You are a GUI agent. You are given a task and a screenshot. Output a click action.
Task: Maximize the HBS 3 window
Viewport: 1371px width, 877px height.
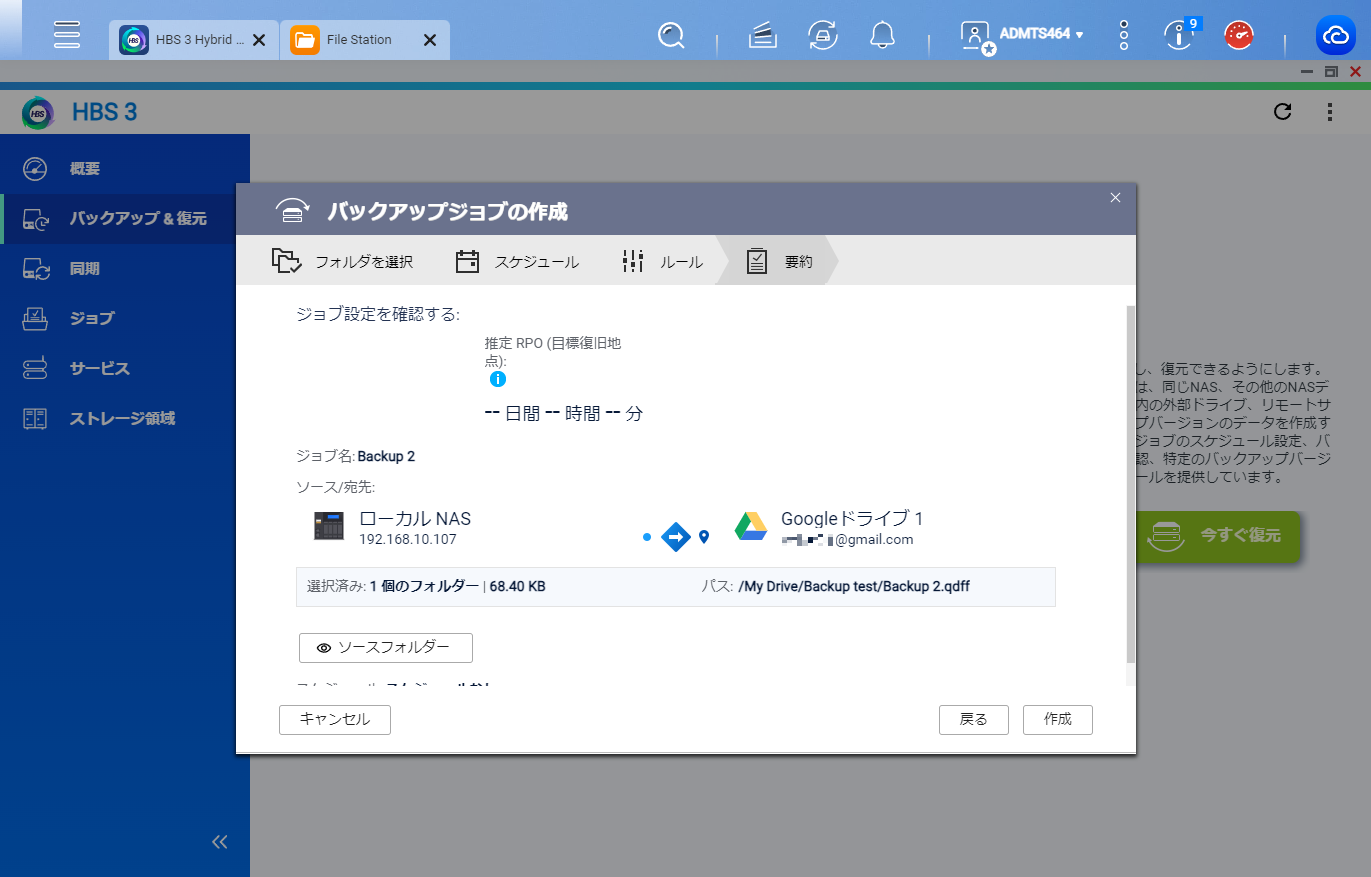1331,72
